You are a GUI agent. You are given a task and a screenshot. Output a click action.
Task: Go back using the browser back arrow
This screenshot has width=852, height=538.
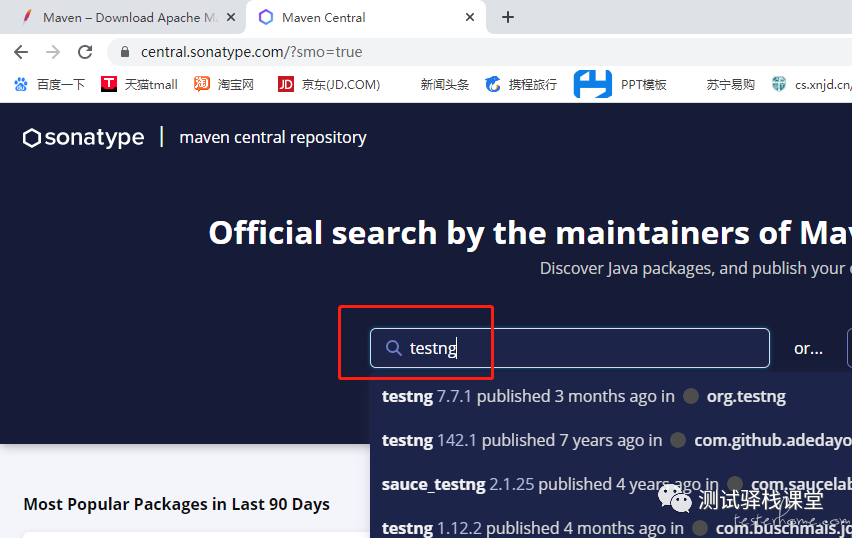(21, 52)
